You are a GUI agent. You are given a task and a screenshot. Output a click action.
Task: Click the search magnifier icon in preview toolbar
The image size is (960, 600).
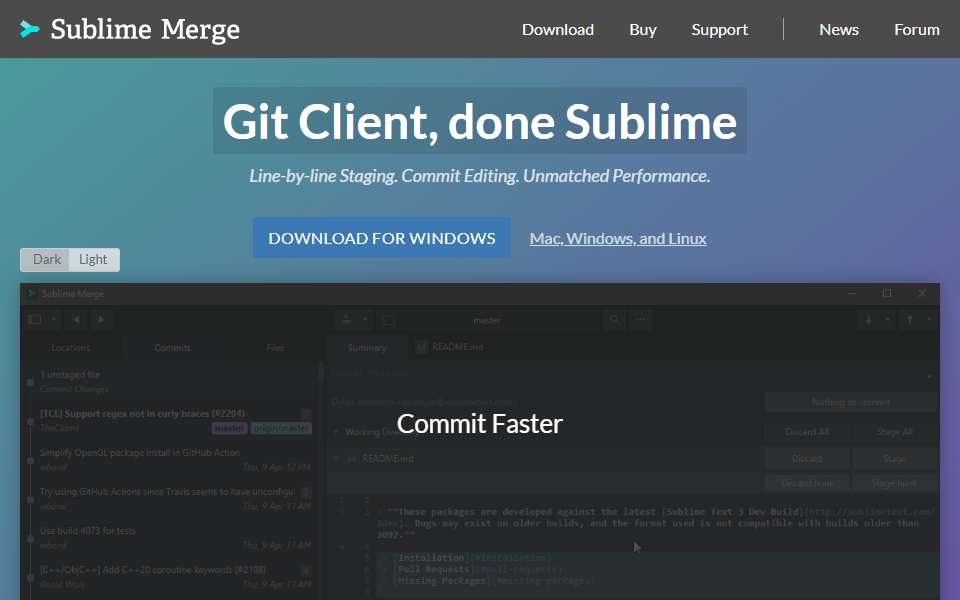pyautogui.click(x=614, y=320)
